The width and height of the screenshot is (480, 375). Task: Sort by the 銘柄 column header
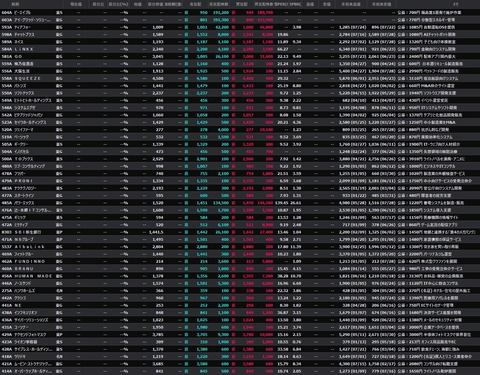[x=15, y=4]
